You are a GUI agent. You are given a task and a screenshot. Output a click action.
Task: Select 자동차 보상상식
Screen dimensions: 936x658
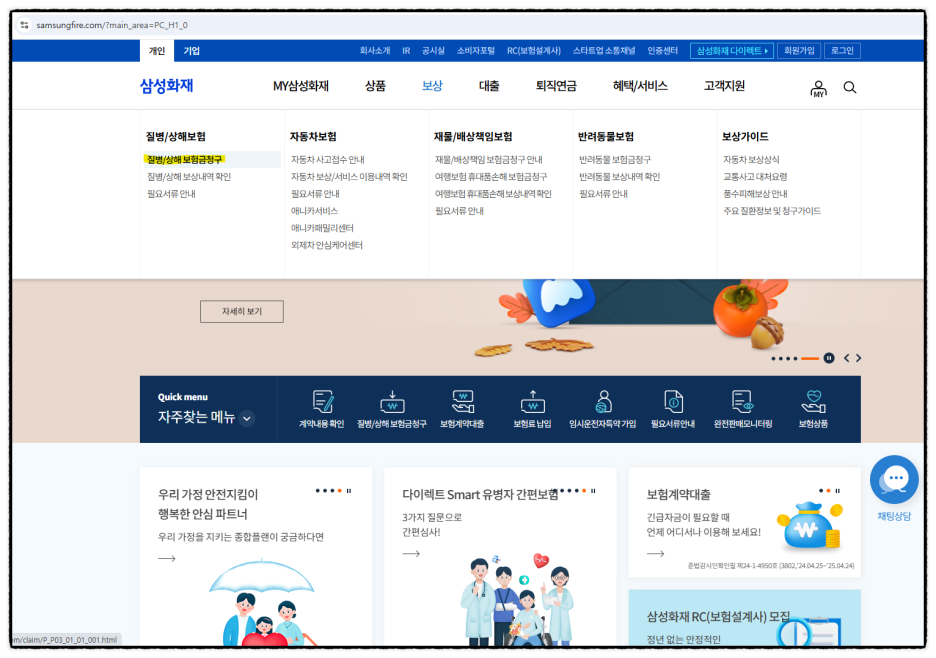click(x=751, y=159)
